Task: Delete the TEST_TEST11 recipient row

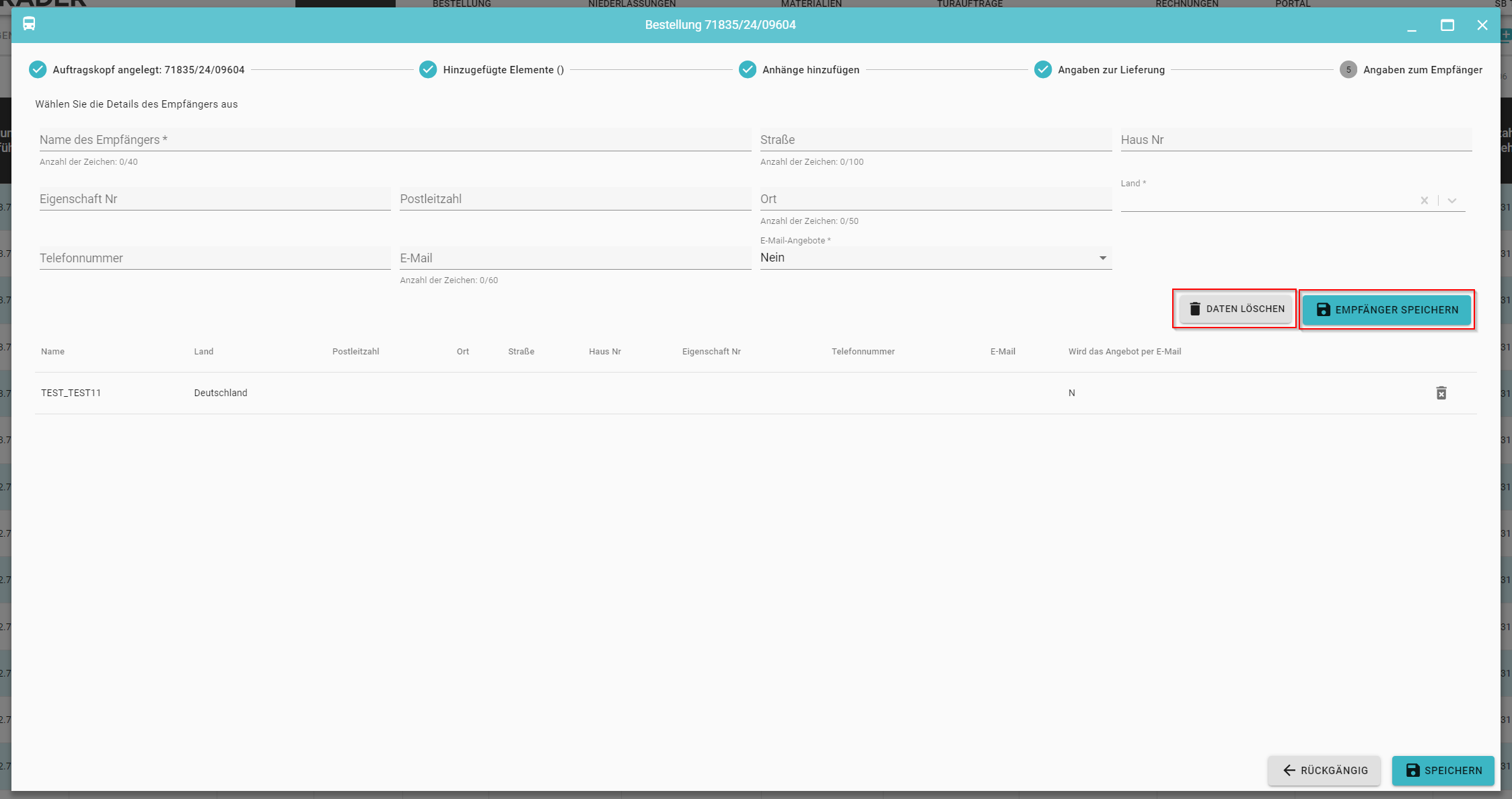Action: coord(1441,393)
